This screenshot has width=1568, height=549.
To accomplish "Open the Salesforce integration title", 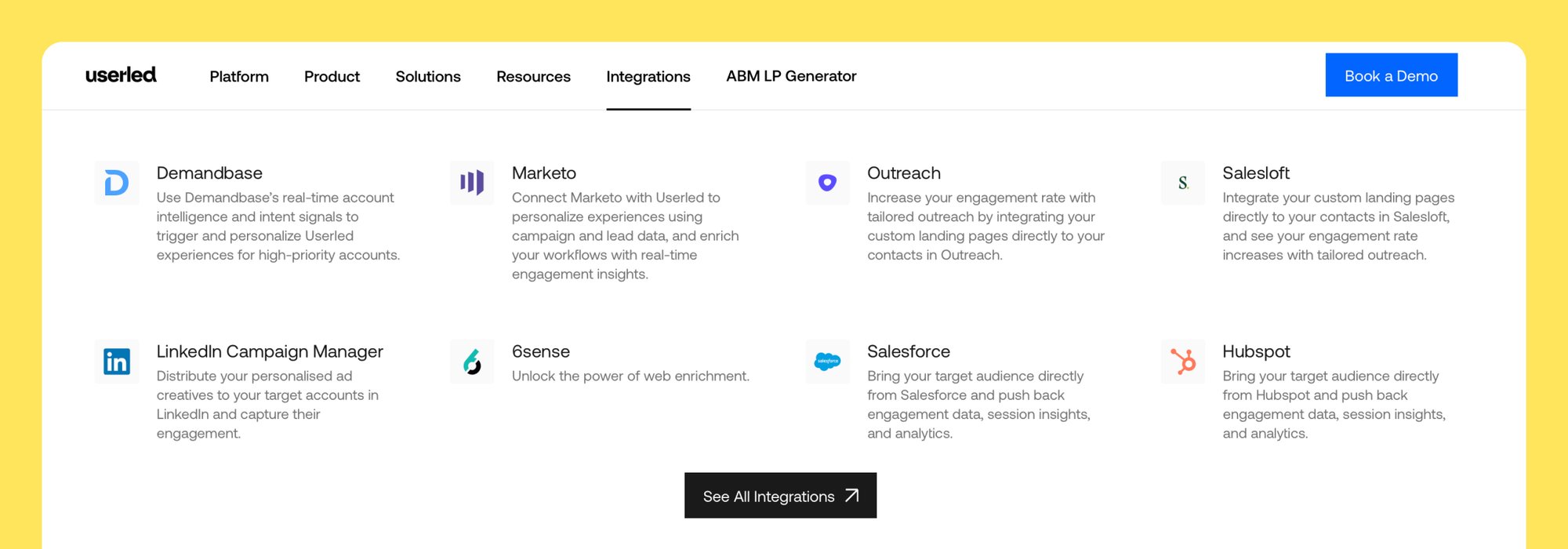I will coord(909,351).
